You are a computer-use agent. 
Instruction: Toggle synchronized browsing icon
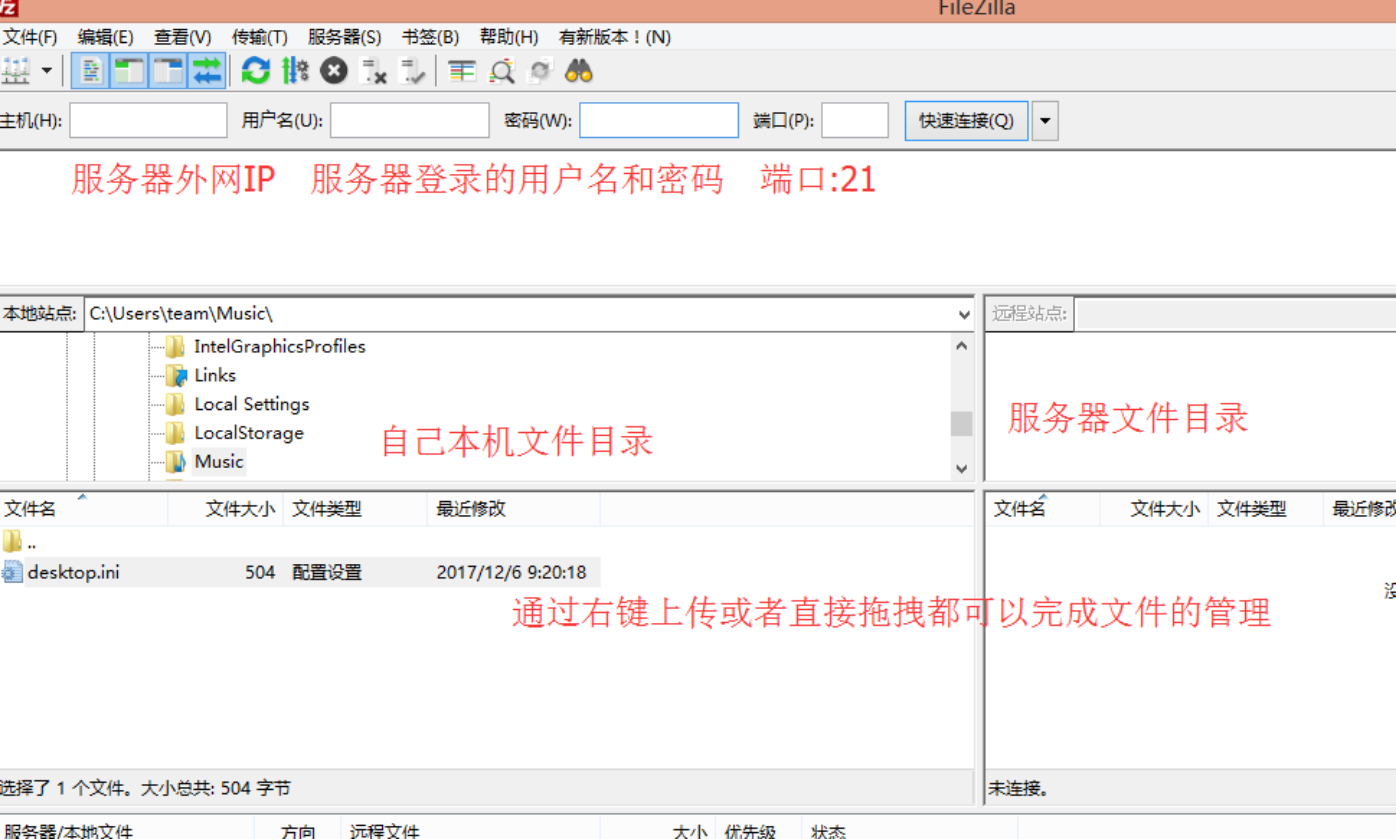coord(540,71)
